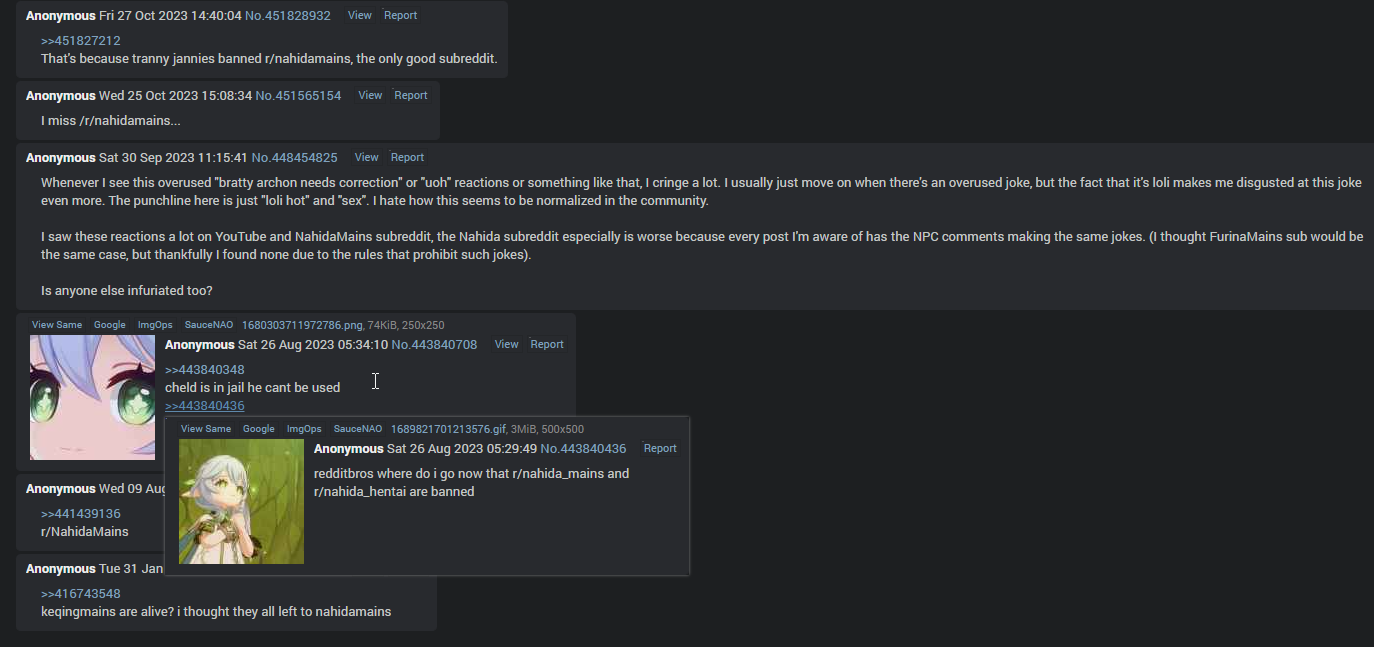Follow quote link >>451827212
Screen dimensions: 1374x647
click(x=81, y=41)
